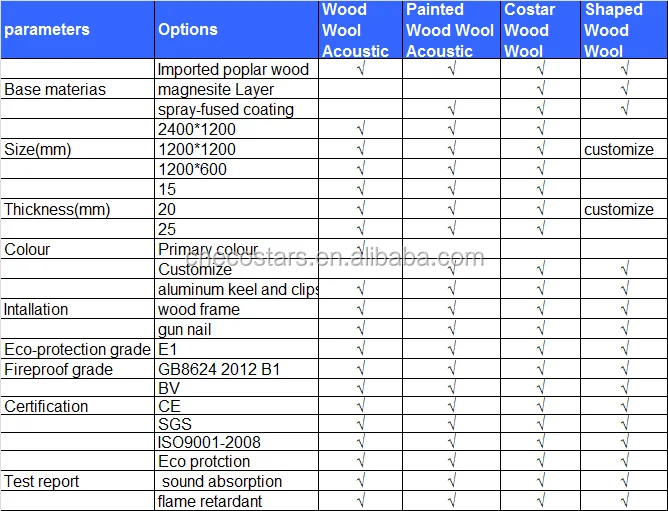Image resolution: width=668 pixels, height=511 pixels.
Task: Select the 'GB8624 2012 B1' cell
Action: click(x=219, y=370)
